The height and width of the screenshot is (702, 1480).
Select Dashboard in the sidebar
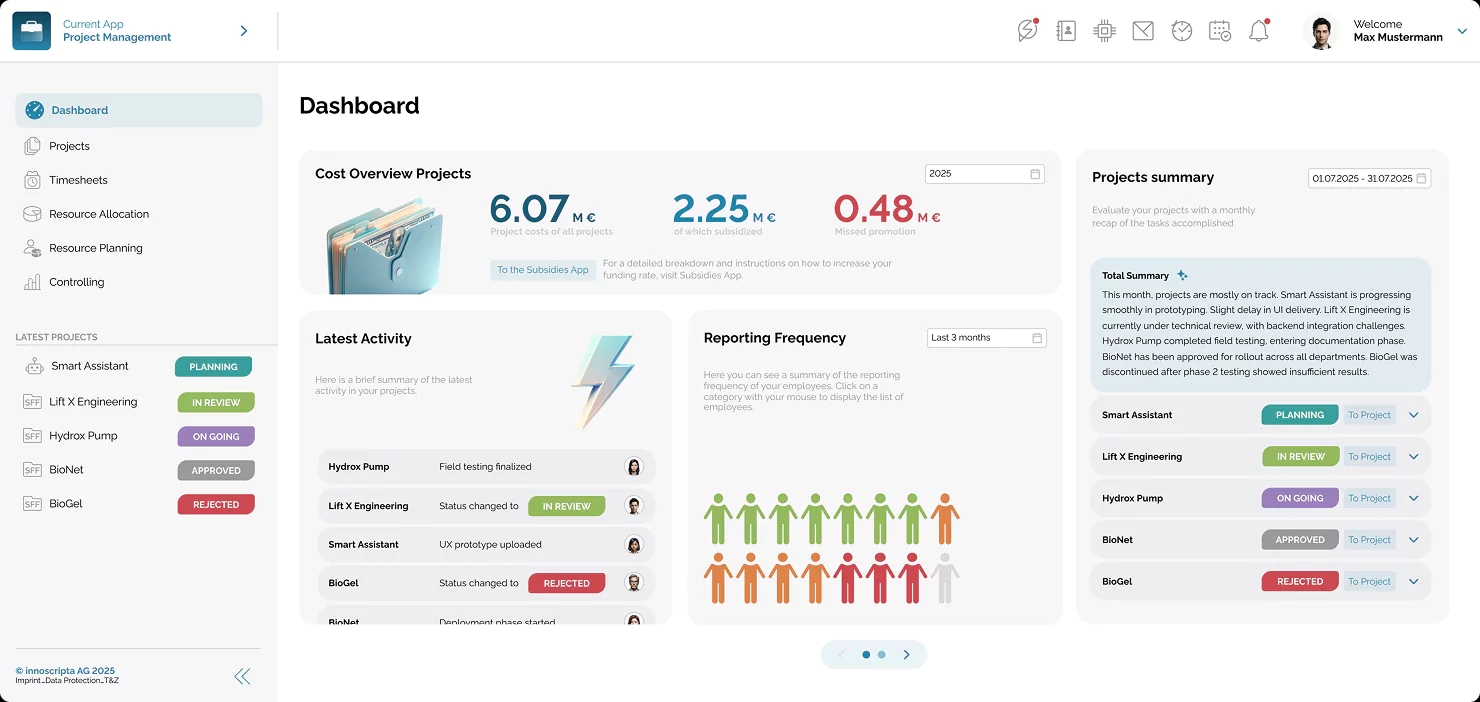click(x=139, y=110)
